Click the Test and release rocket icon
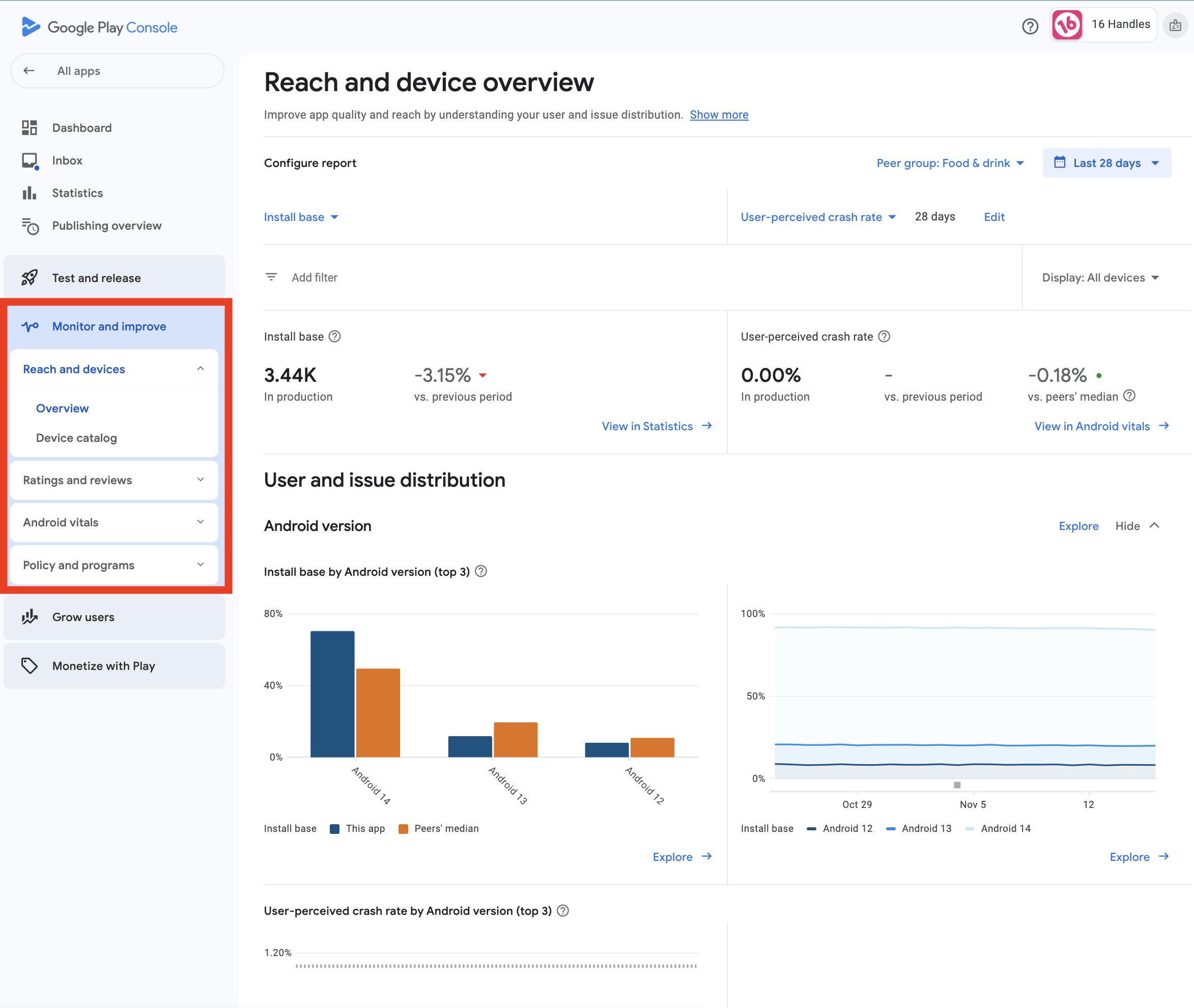Screen dimensions: 1194x1008 coord(30,278)
